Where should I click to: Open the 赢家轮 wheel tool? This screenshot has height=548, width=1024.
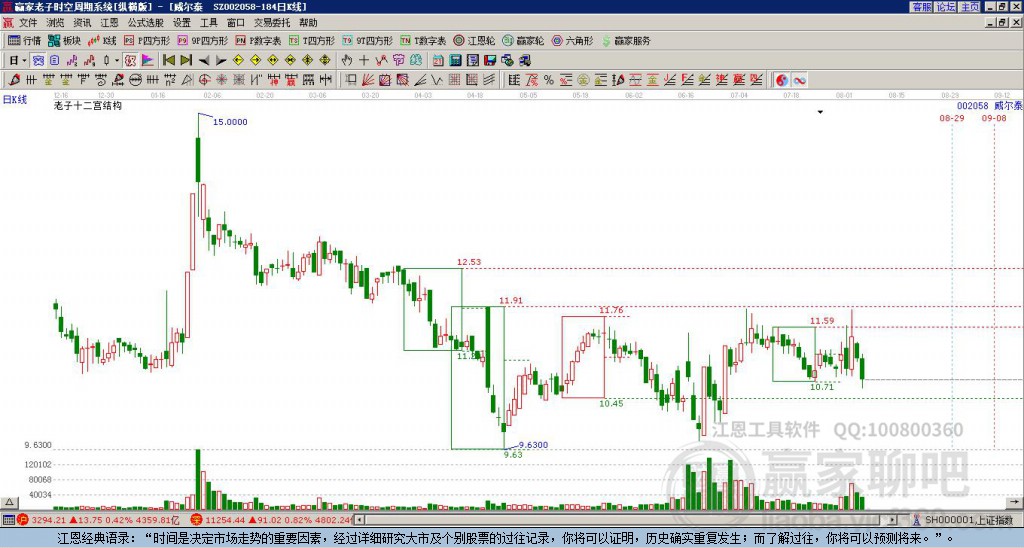pyautogui.click(x=523, y=40)
